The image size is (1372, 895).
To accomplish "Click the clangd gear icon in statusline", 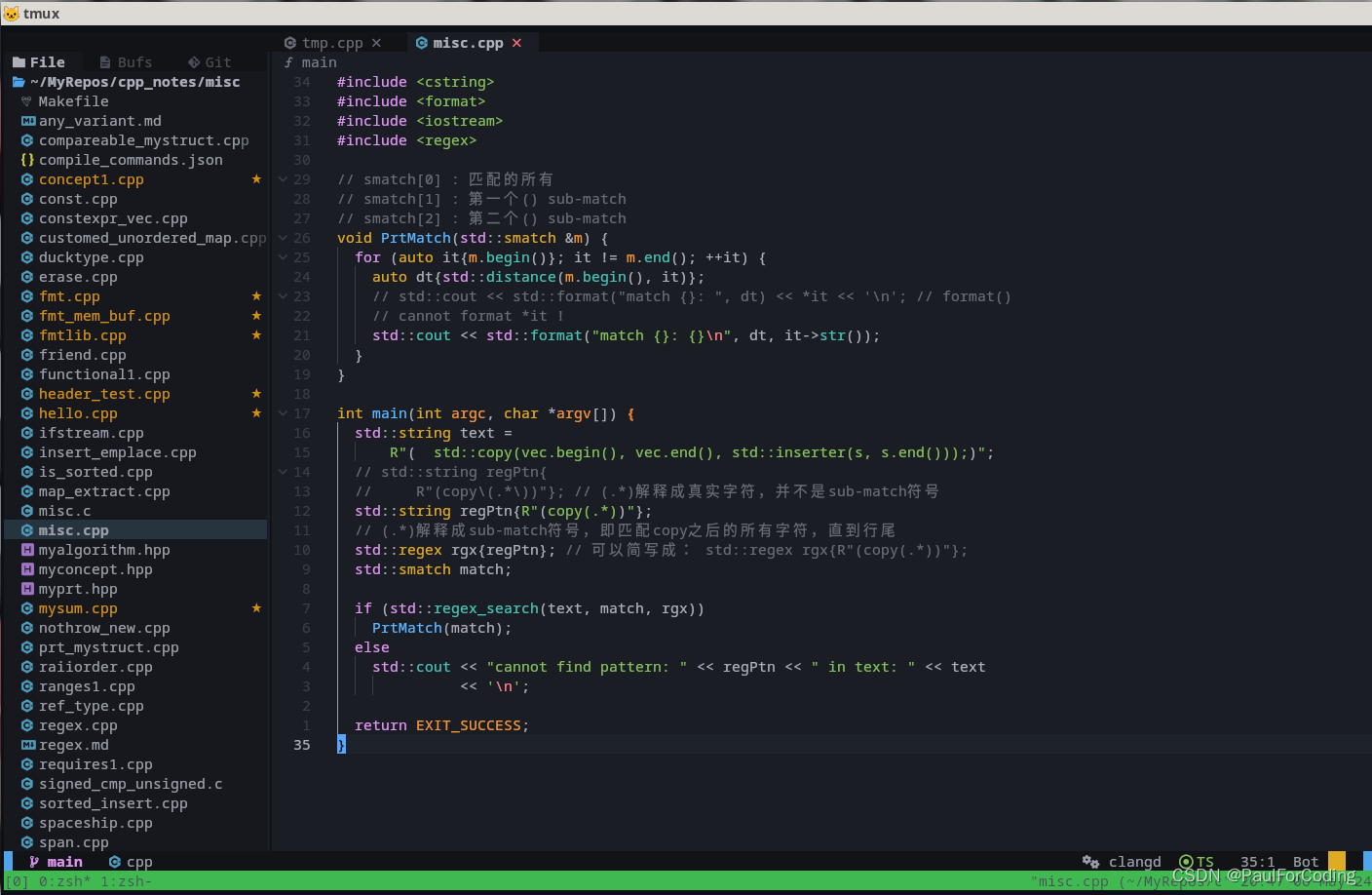I will [x=1091, y=862].
